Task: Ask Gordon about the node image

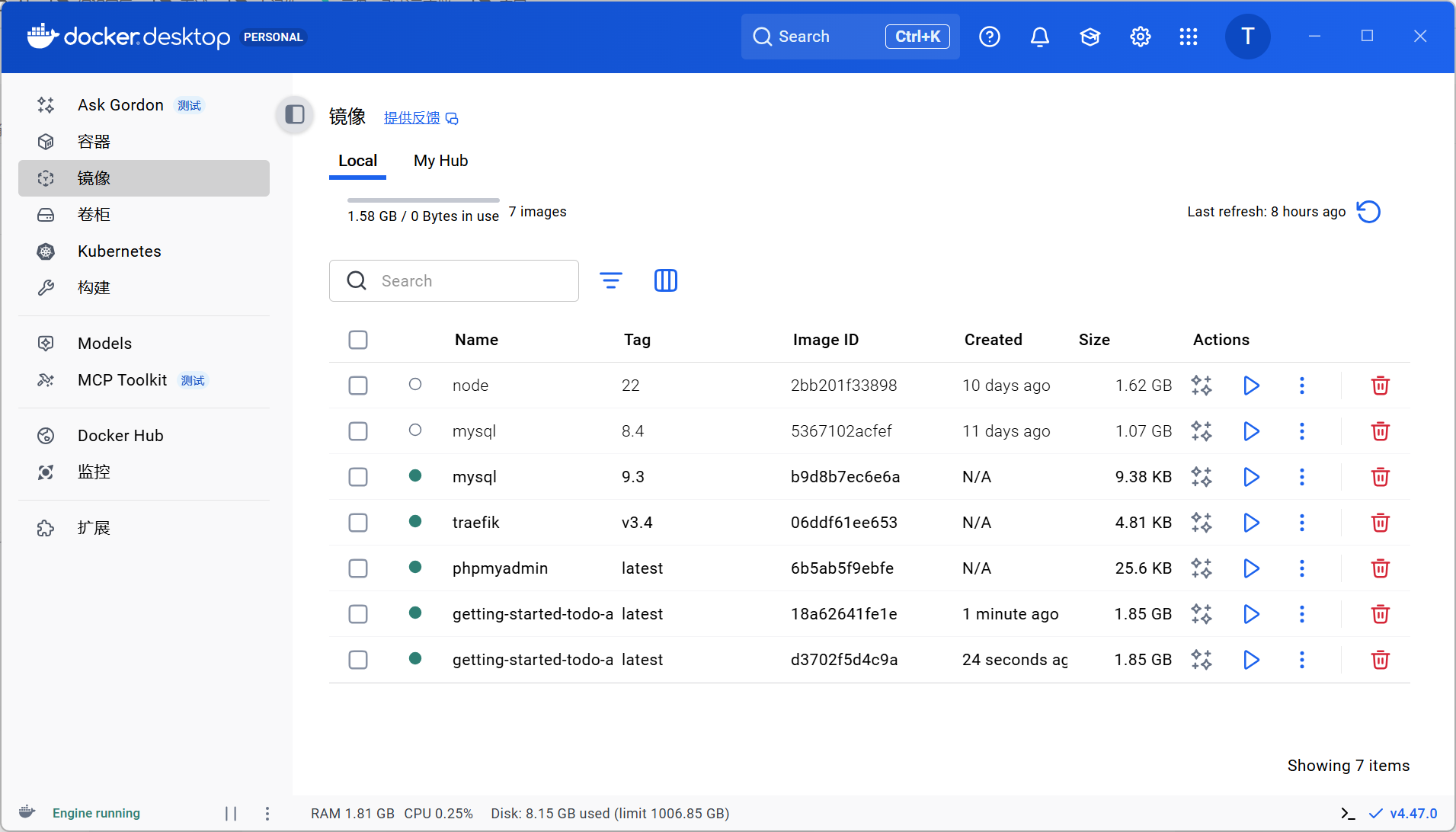Action: pyautogui.click(x=1202, y=386)
